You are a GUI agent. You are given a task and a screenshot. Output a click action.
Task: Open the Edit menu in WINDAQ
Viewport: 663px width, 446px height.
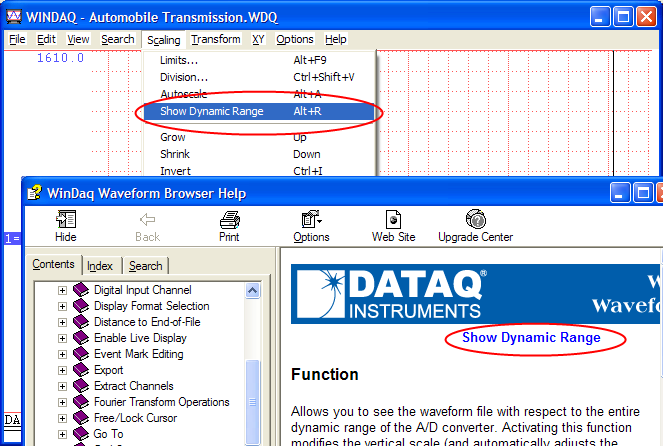[x=46, y=39]
